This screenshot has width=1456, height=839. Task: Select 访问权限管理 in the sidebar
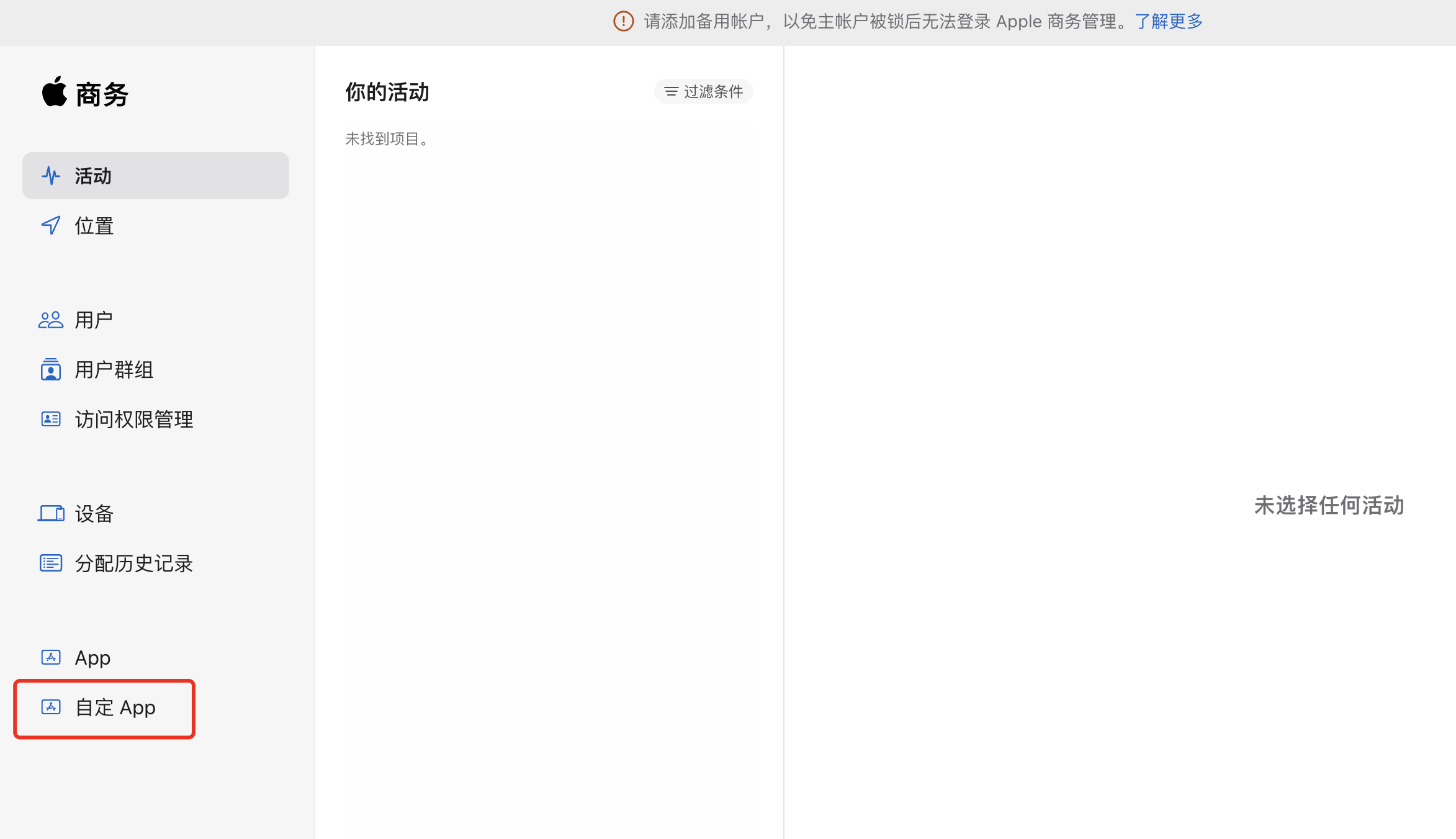134,419
